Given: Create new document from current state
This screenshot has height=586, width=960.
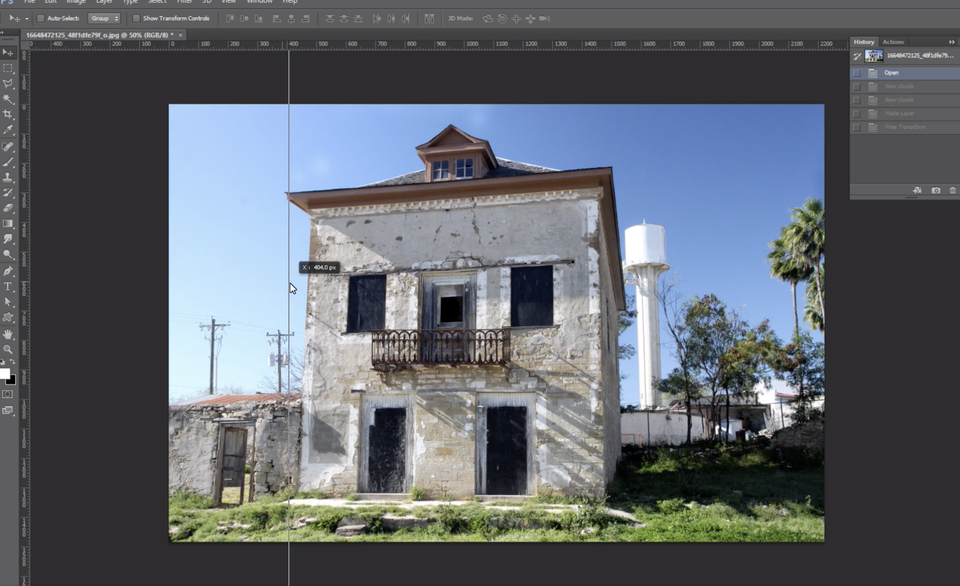Looking at the screenshot, I should [917, 190].
